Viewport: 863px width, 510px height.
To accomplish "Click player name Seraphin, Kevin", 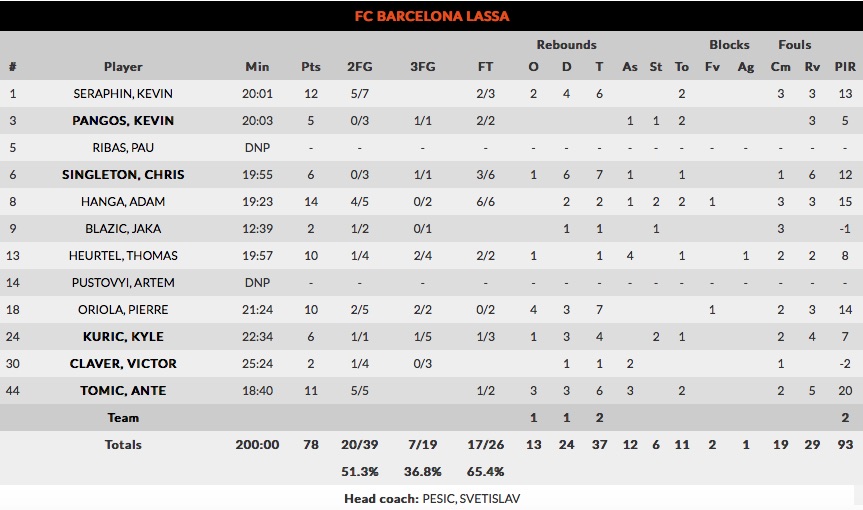I will pos(123,94).
